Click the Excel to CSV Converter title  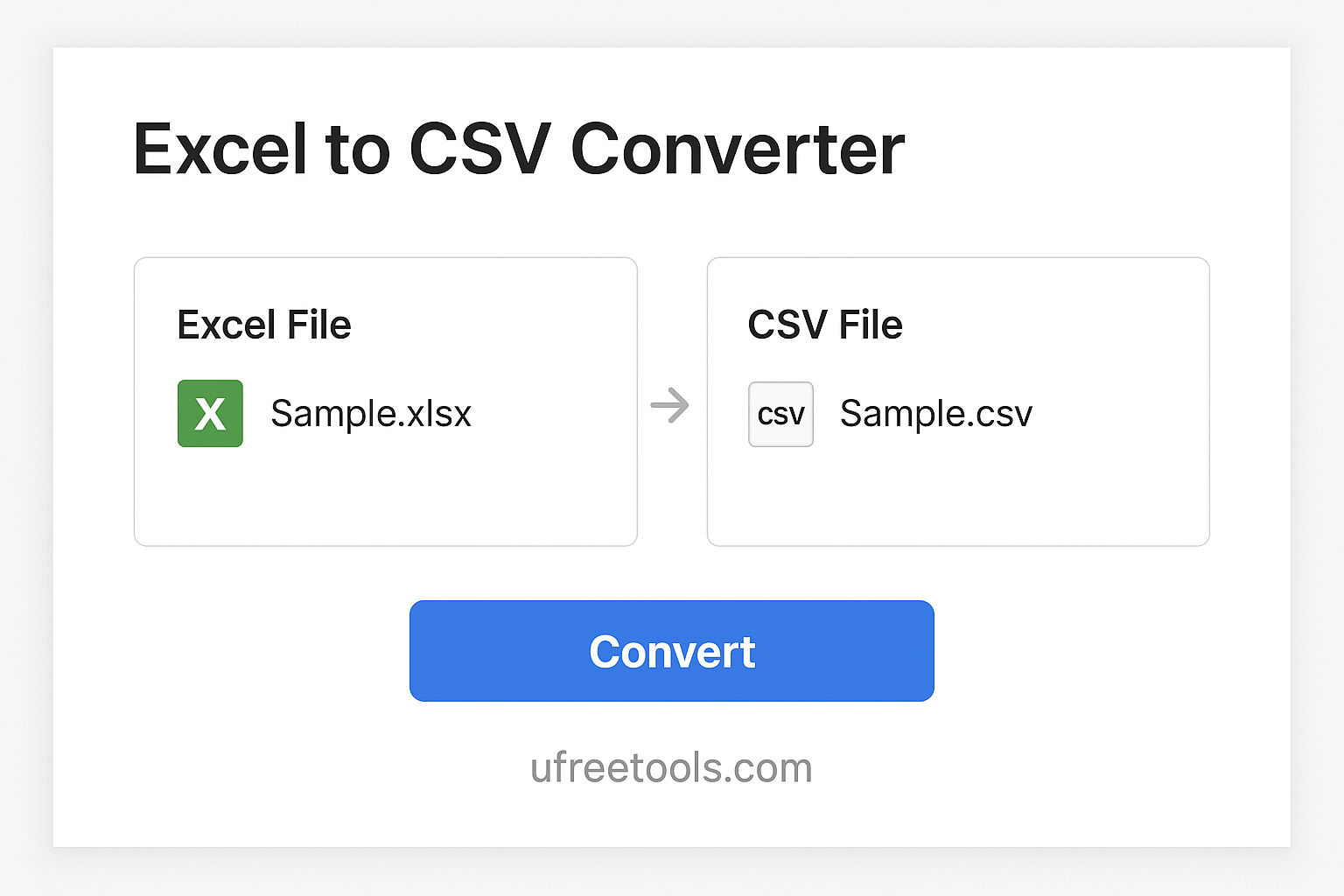pyautogui.click(x=519, y=148)
